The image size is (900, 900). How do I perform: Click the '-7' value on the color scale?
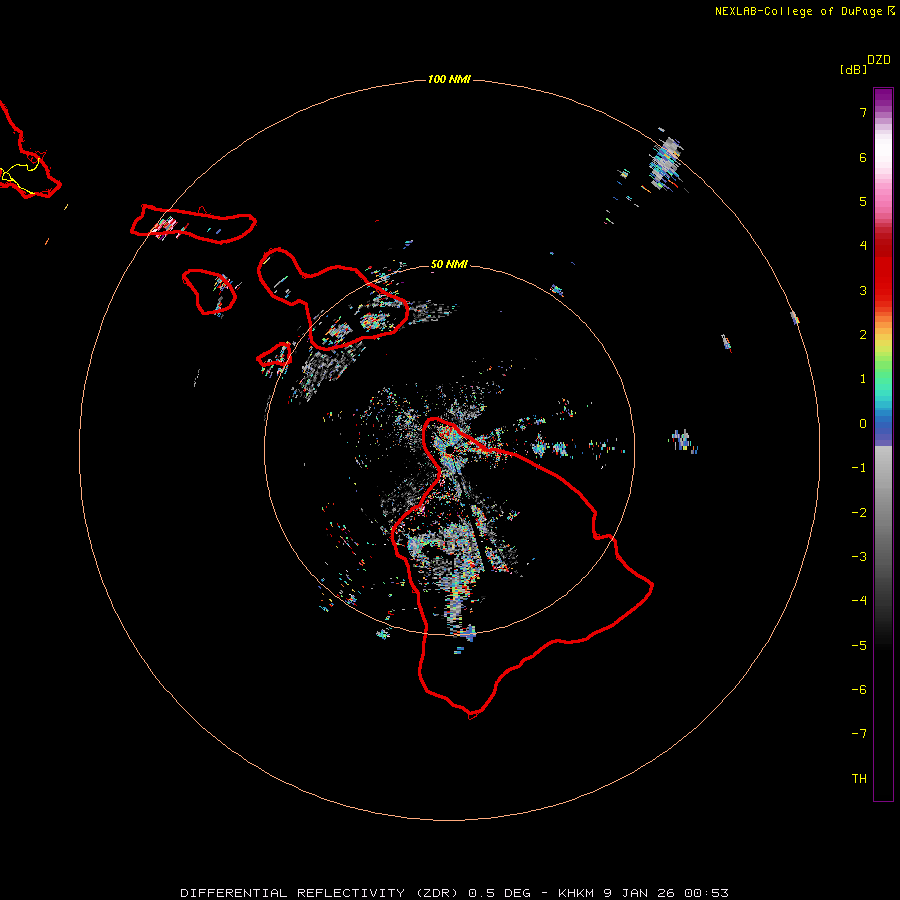tap(859, 734)
